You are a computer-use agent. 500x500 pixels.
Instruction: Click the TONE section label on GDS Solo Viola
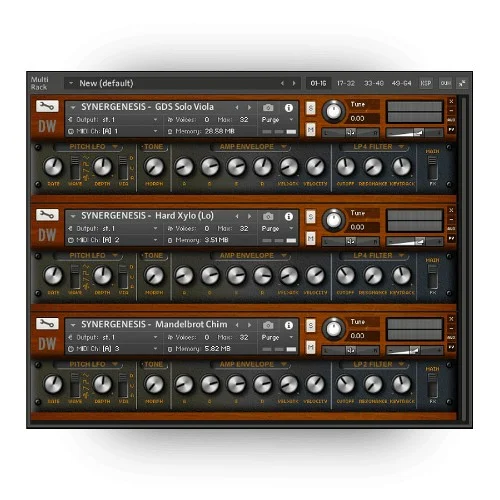tap(153, 147)
